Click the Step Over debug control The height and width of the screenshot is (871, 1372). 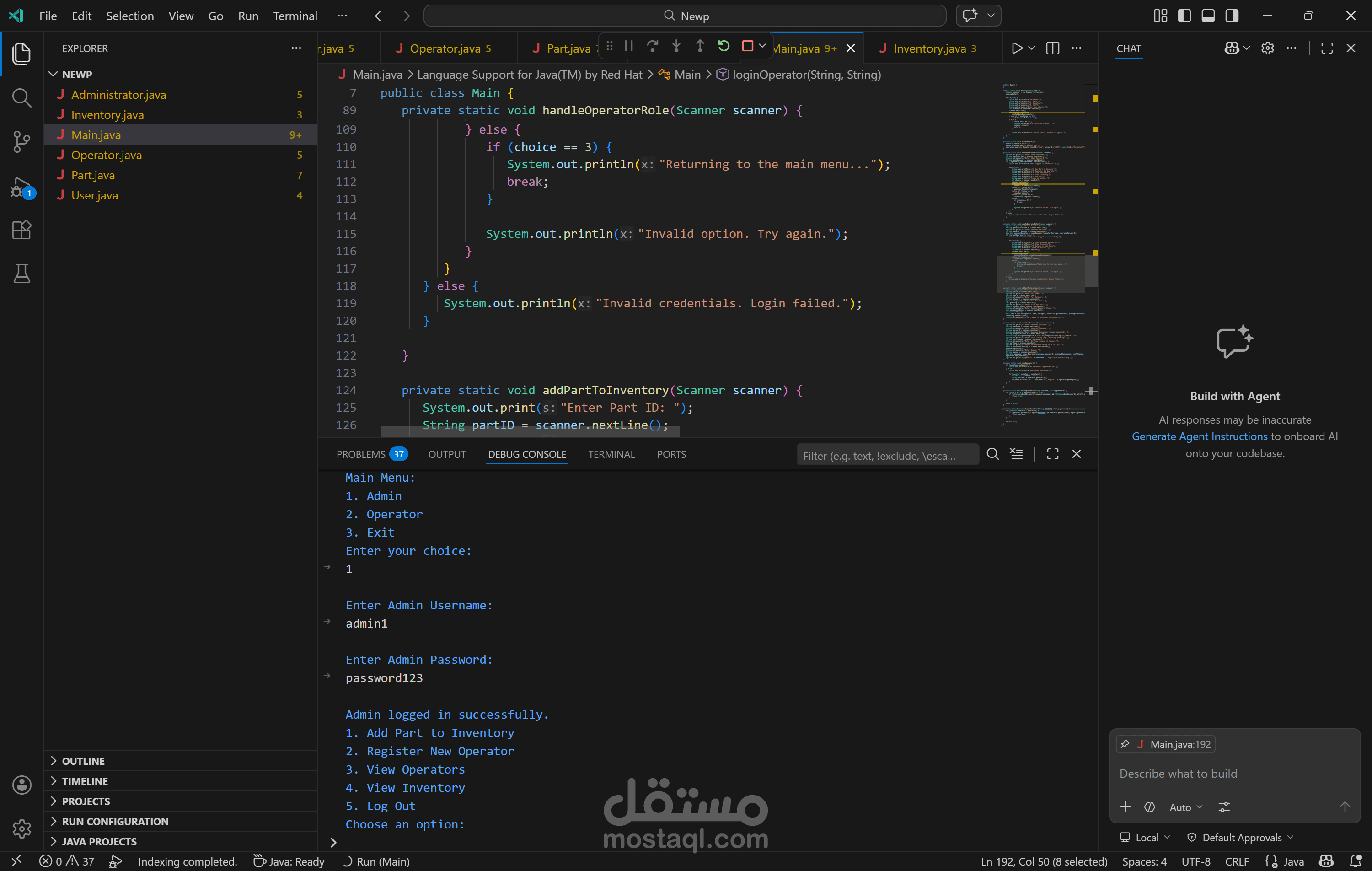click(x=652, y=46)
